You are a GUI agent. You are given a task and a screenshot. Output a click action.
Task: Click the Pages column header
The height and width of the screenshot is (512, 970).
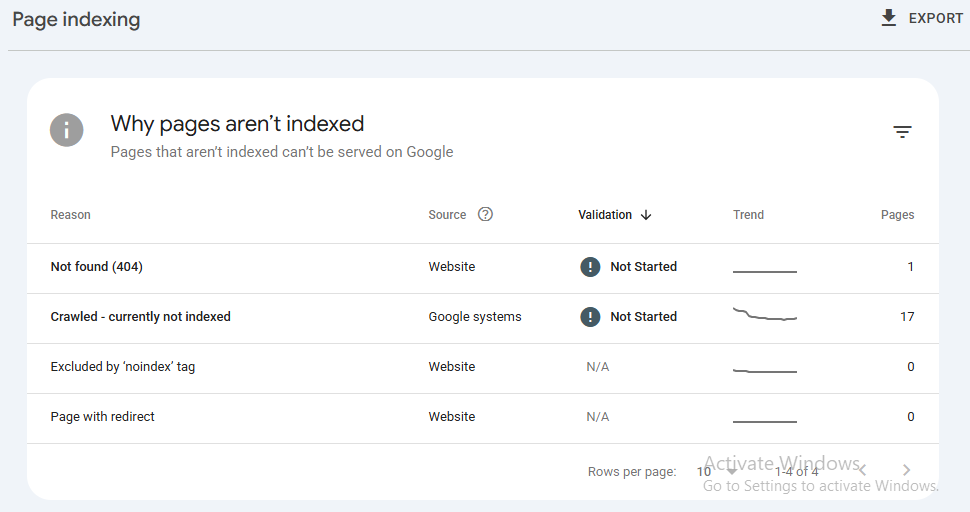coord(898,215)
